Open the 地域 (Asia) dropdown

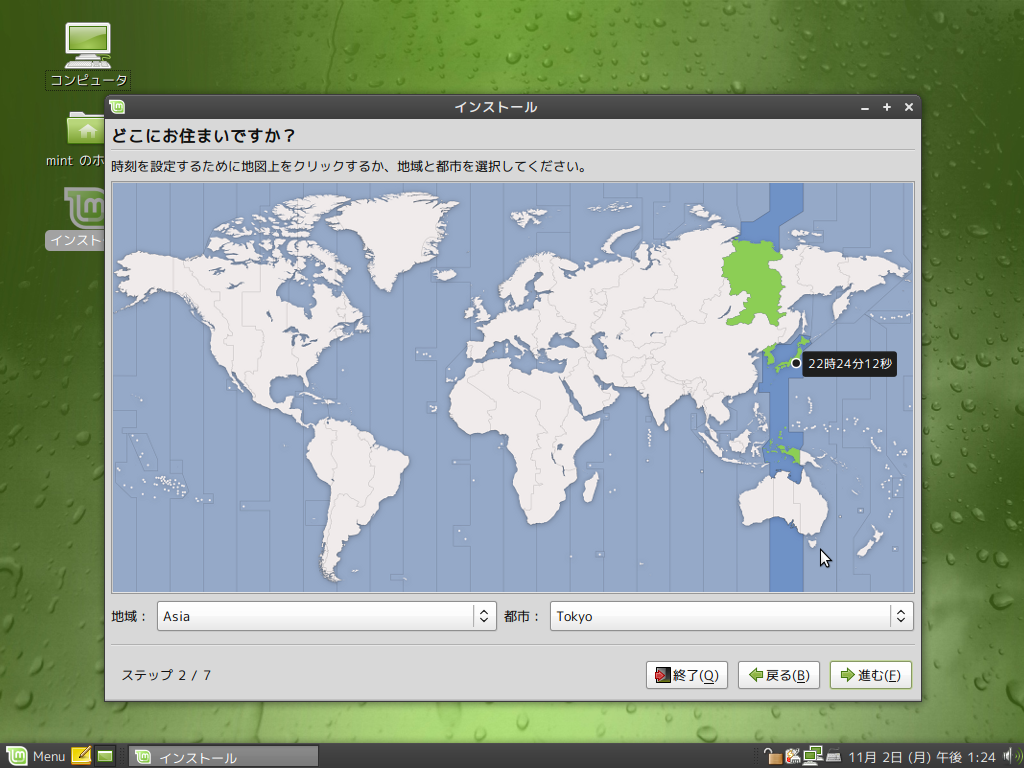tap(327, 616)
